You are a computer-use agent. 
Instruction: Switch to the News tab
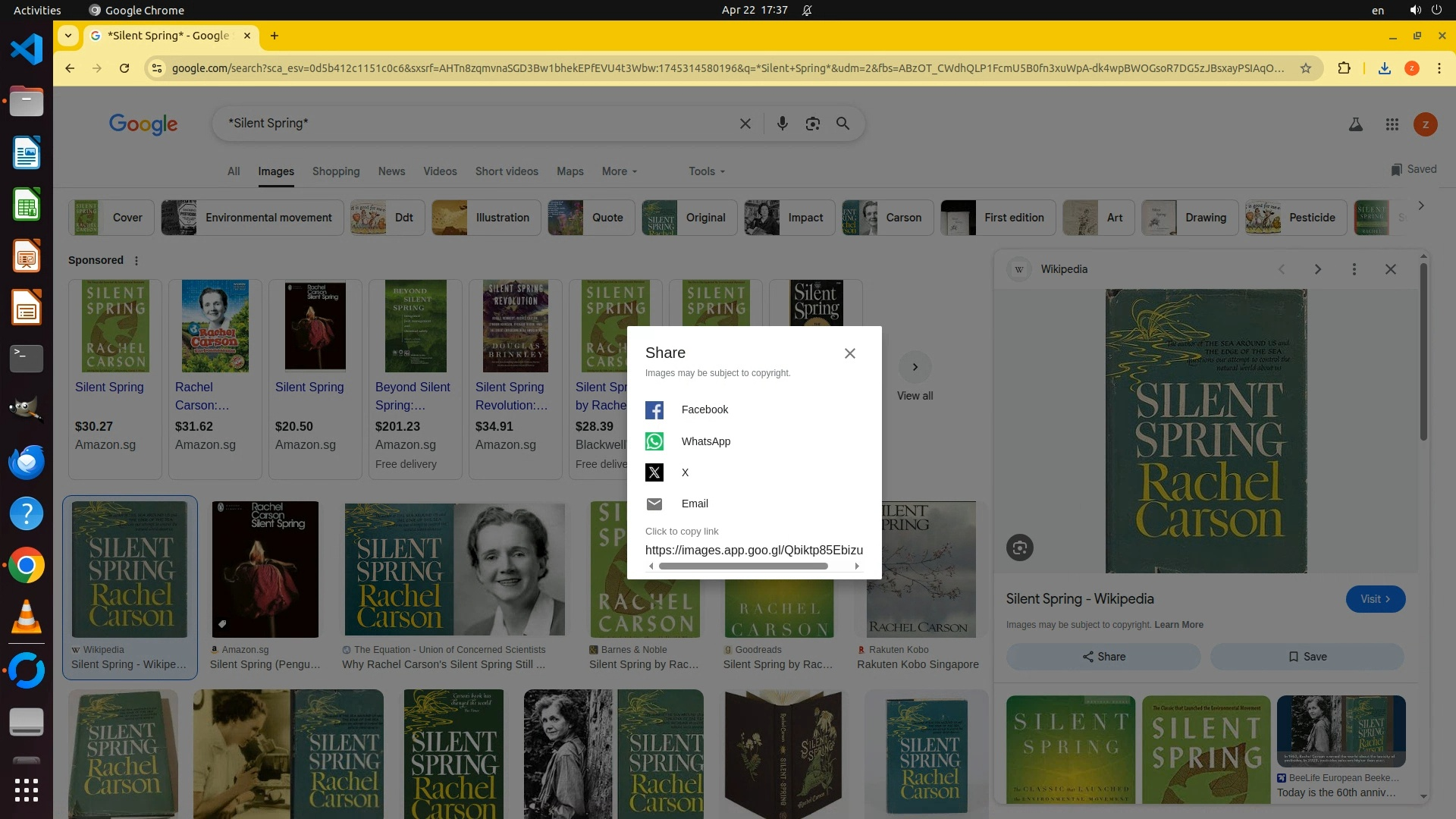pos(391,171)
